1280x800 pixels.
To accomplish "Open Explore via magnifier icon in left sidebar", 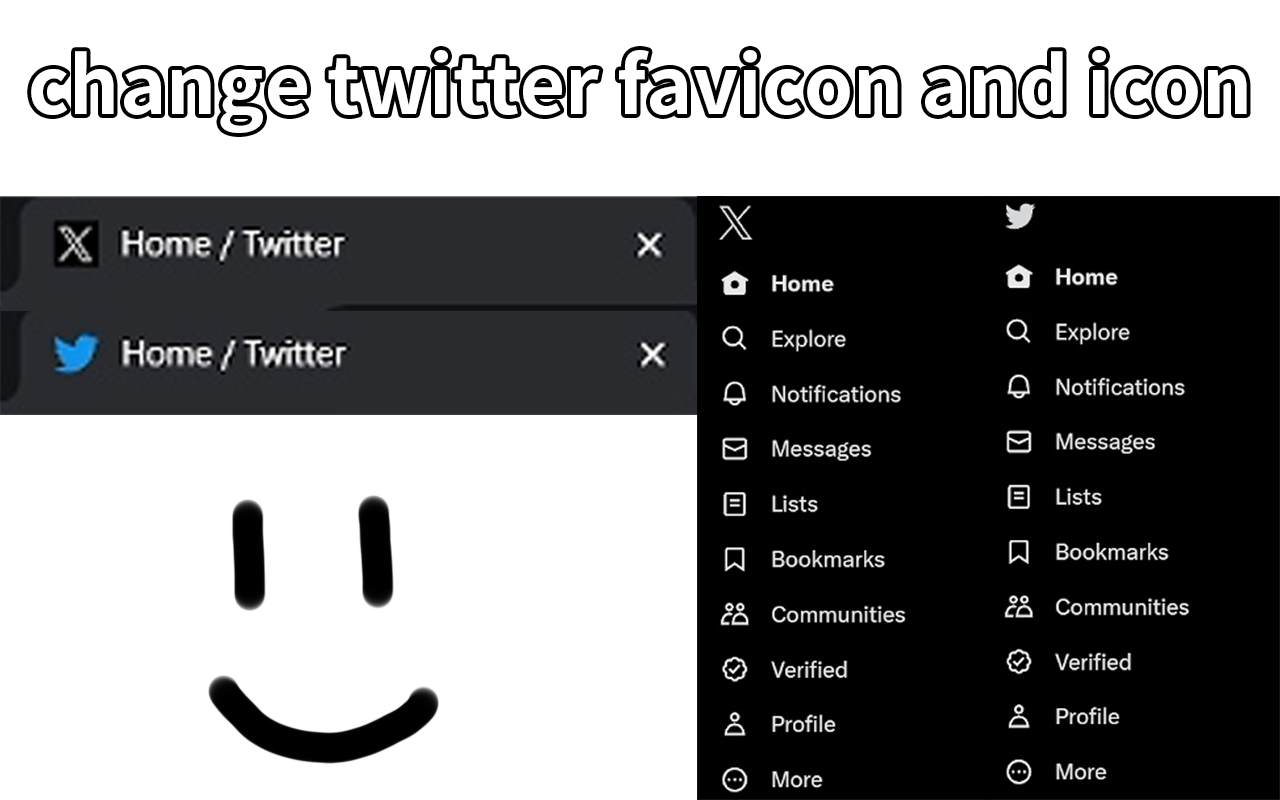I will 734,339.
